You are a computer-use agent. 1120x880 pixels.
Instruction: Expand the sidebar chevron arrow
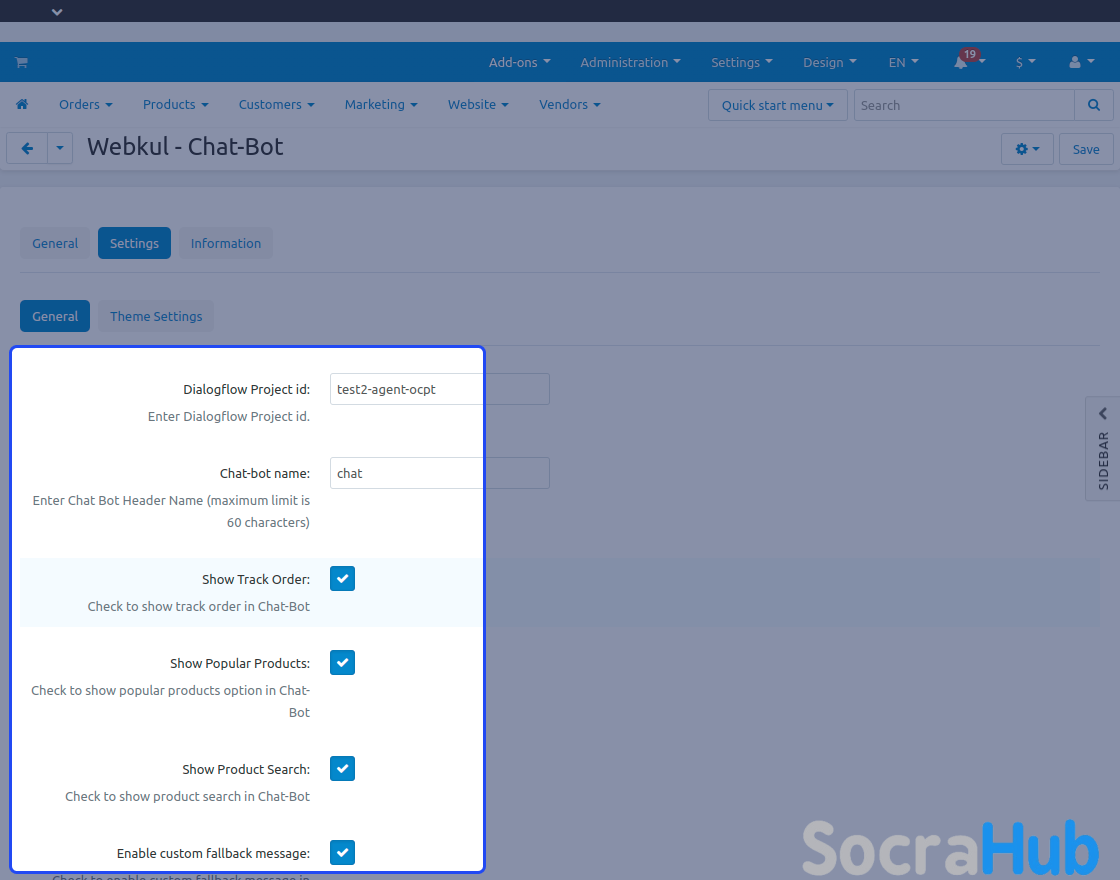(x=1103, y=414)
